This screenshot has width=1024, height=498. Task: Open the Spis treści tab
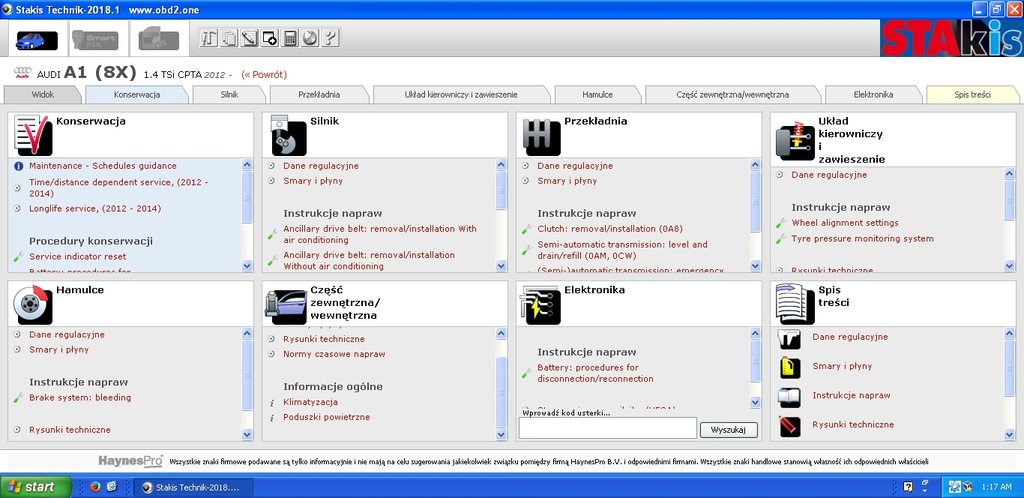point(972,95)
